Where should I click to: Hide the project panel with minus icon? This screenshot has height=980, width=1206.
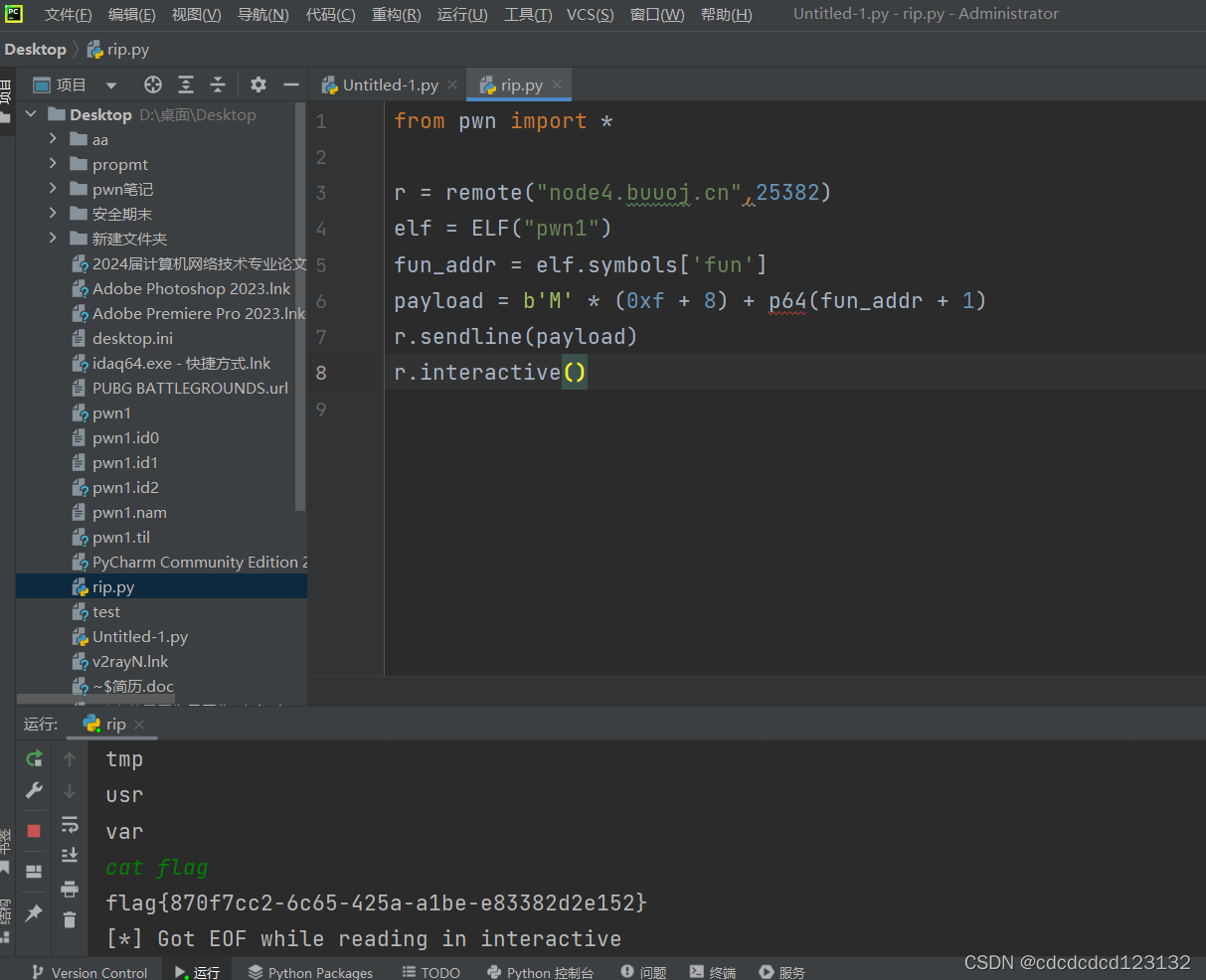pyautogui.click(x=291, y=84)
